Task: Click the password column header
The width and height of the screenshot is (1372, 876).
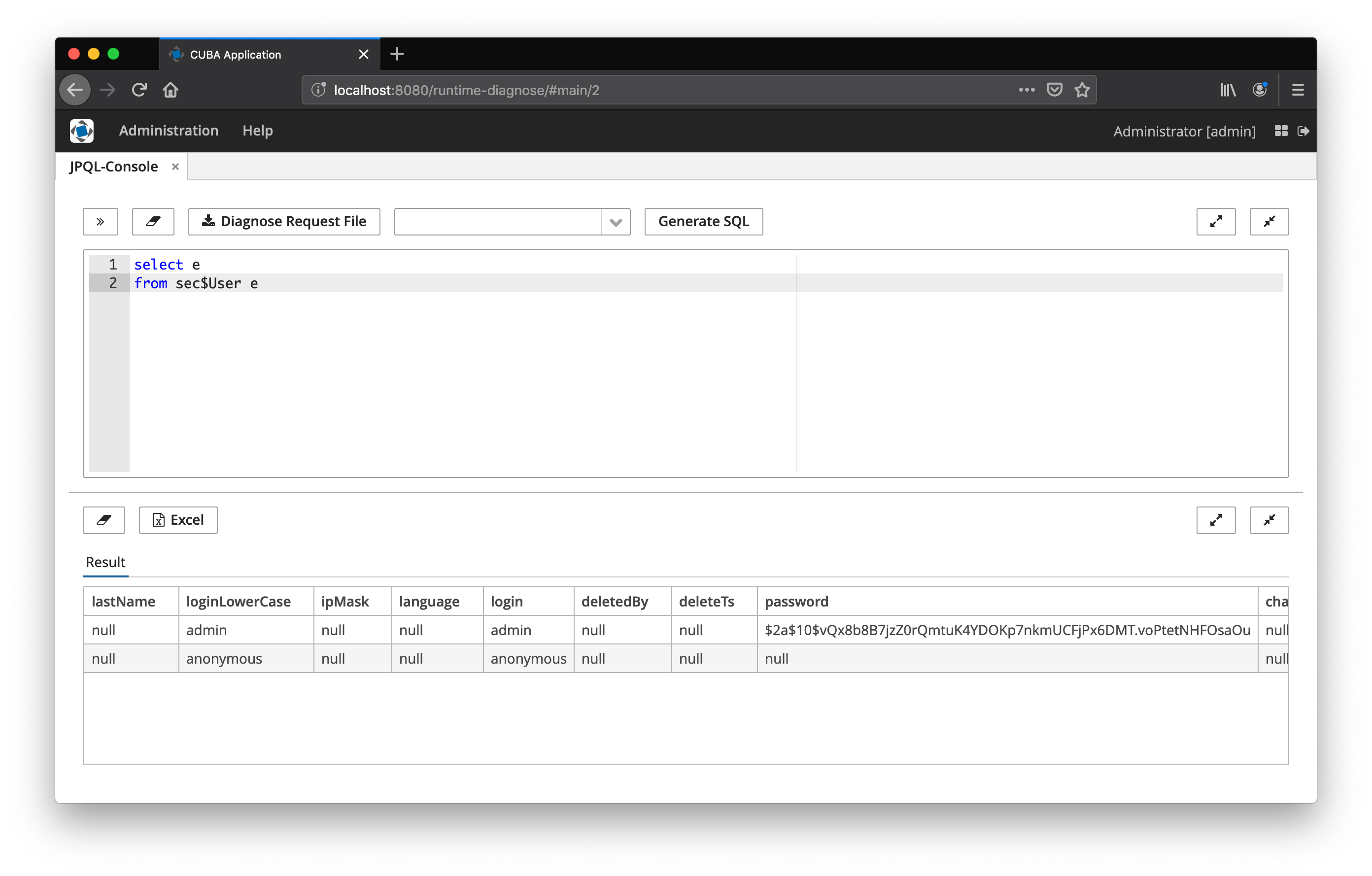Action: (x=1007, y=601)
